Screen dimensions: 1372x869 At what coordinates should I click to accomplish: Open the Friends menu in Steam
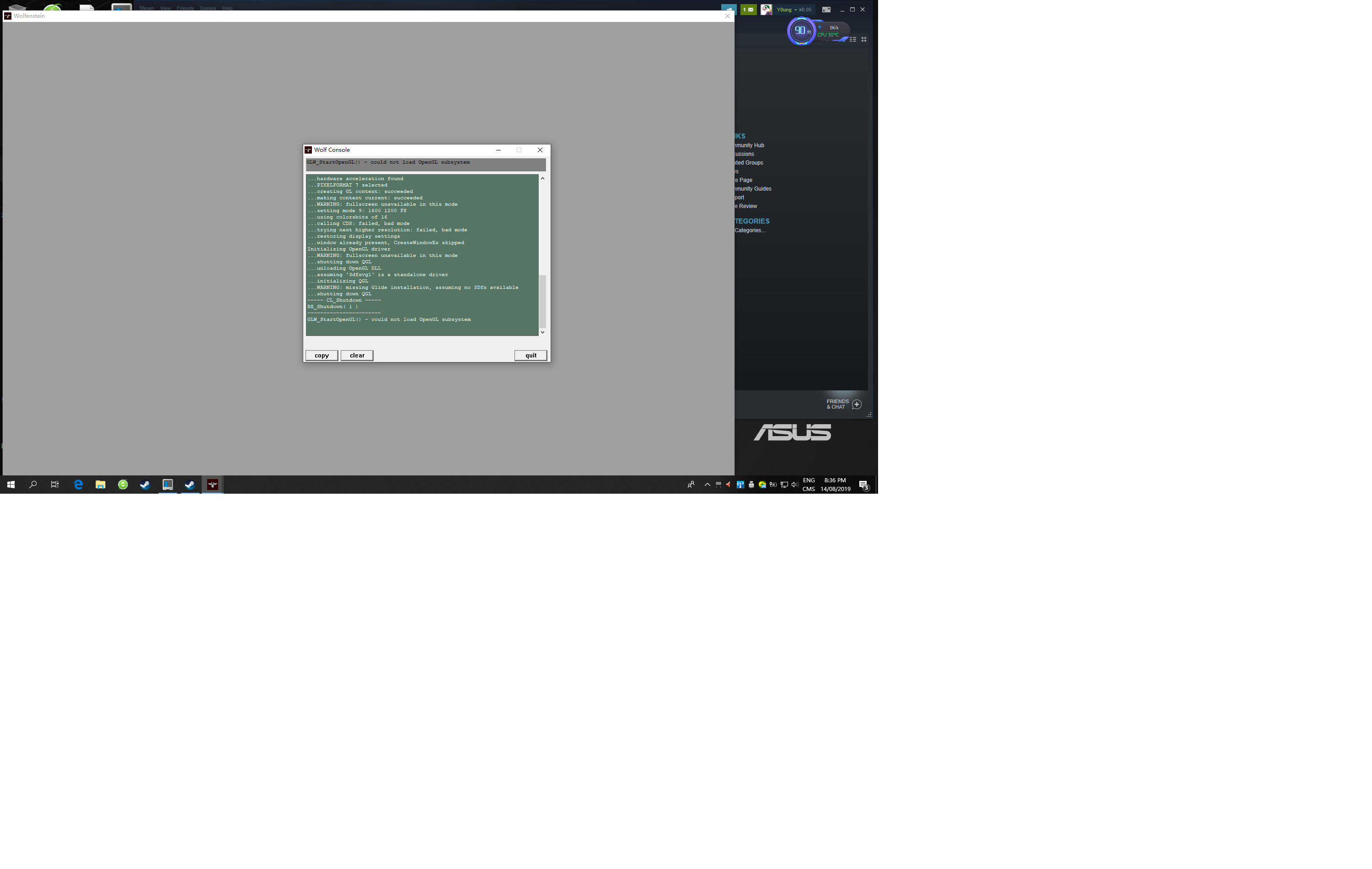[185, 8]
